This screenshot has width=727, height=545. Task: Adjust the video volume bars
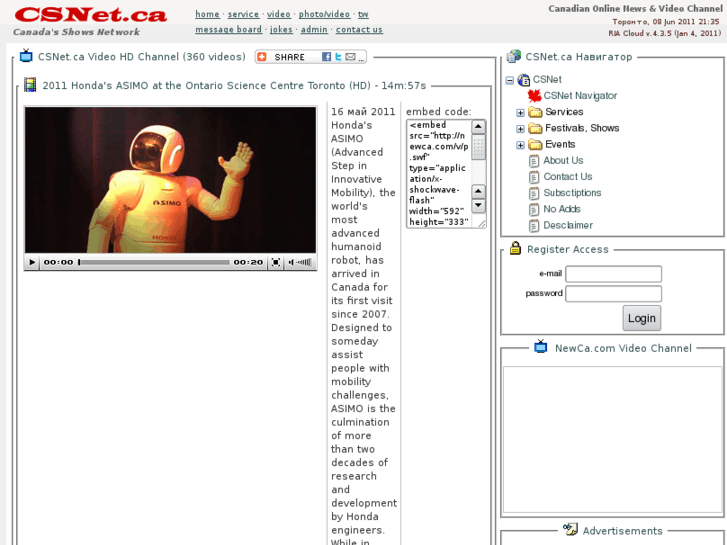click(x=304, y=263)
